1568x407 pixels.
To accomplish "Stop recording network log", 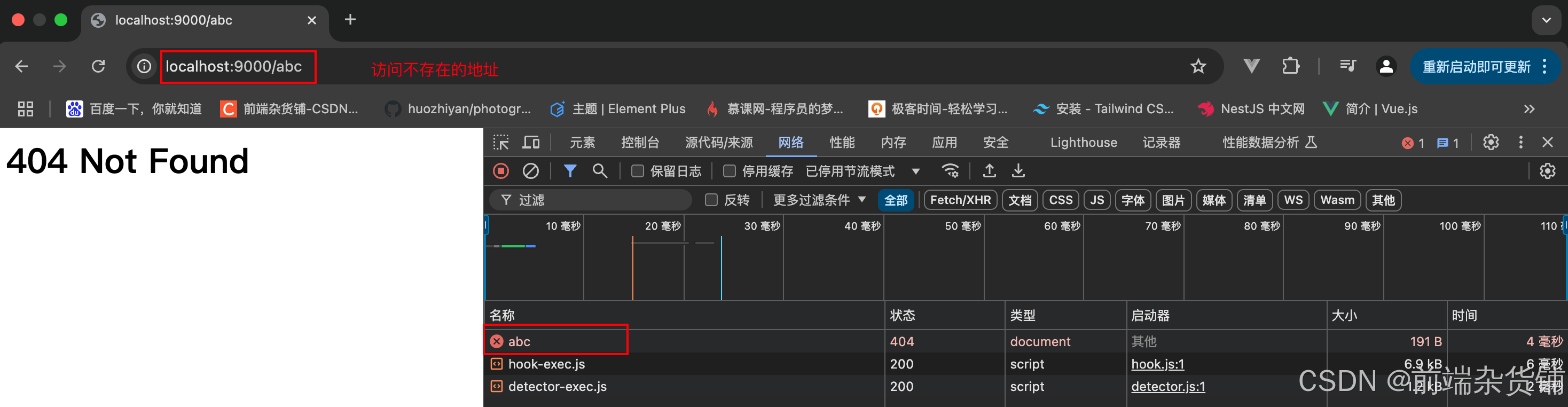I will [x=501, y=171].
